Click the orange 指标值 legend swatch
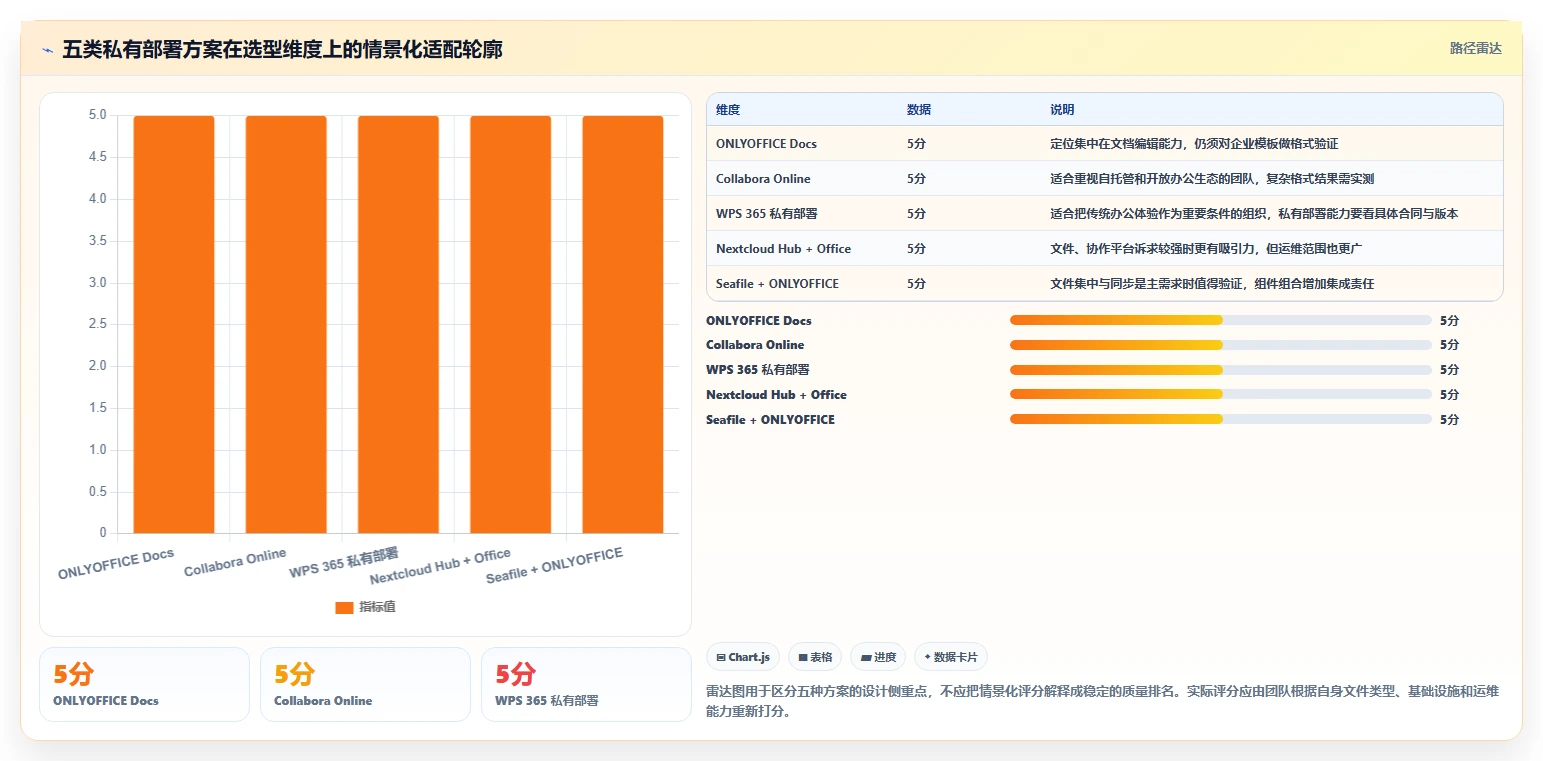This screenshot has height=761, width=1543. (344, 607)
